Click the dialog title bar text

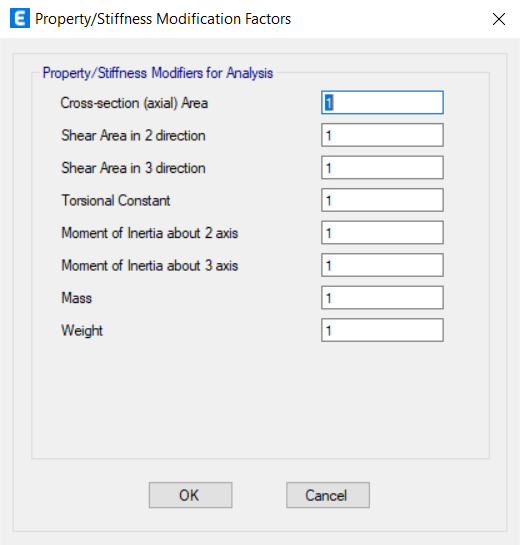click(163, 19)
